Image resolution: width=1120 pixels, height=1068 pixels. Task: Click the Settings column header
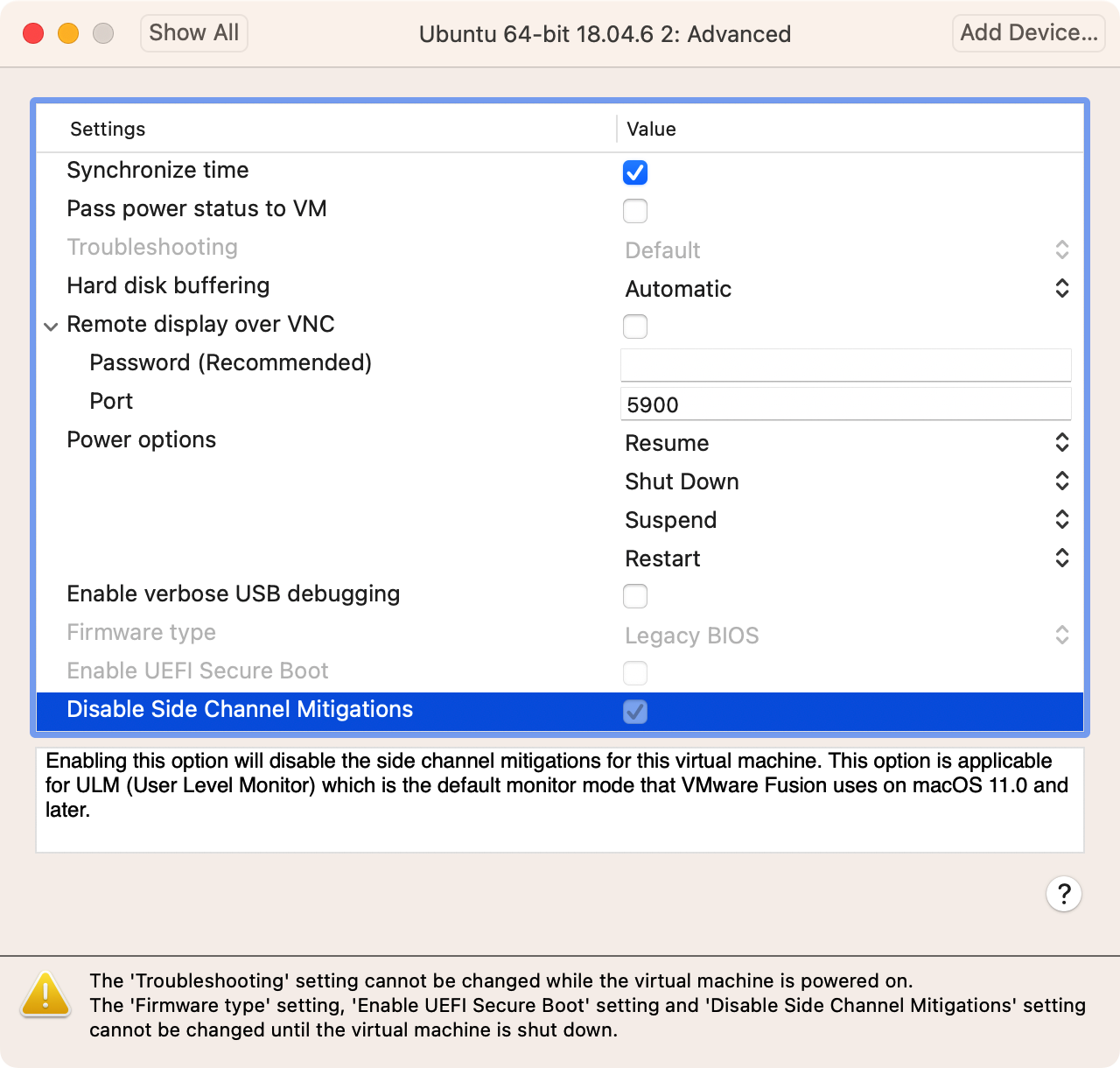pos(108,129)
